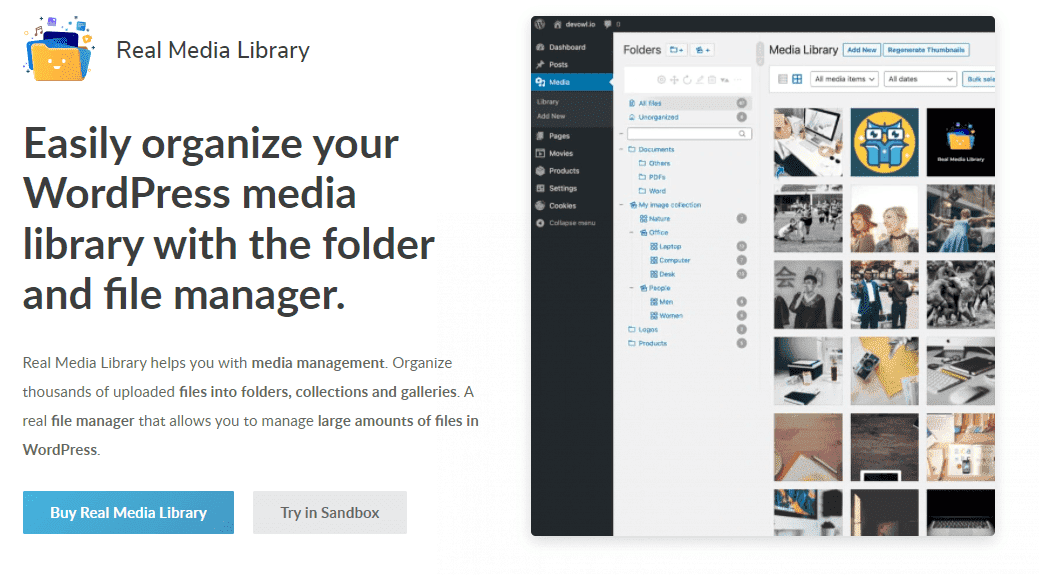Click the Buy Real Media Library button
Image resolution: width=1044 pixels, height=578 pixels.
pyautogui.click(x=128, y=512)
